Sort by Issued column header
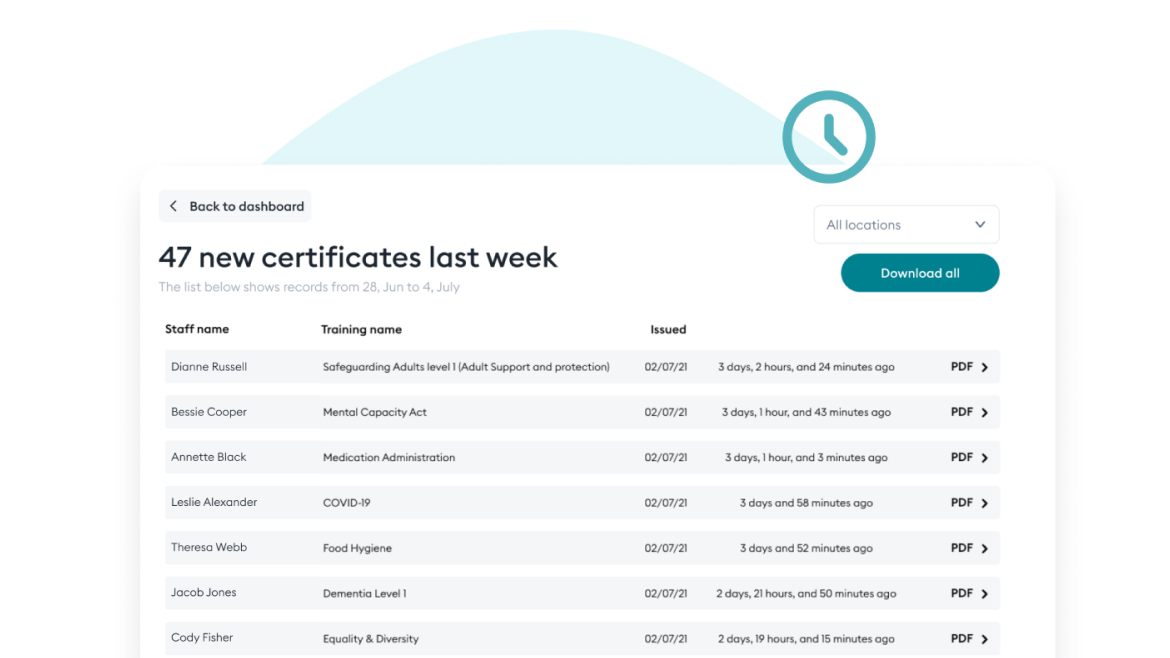This screenshot has height=658, width=1170. 668,329
